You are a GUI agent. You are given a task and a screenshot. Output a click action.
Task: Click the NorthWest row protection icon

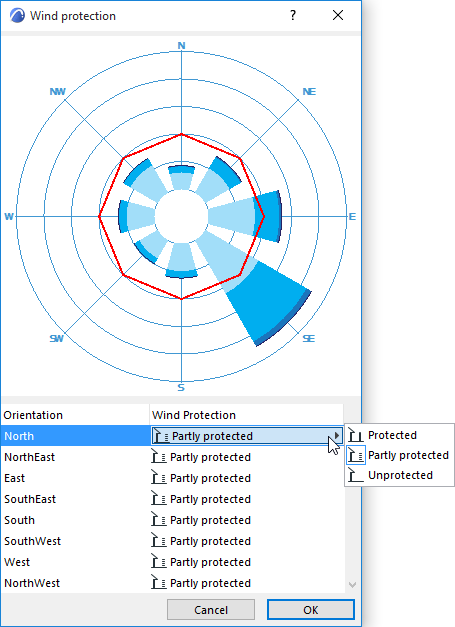point(159,583)
